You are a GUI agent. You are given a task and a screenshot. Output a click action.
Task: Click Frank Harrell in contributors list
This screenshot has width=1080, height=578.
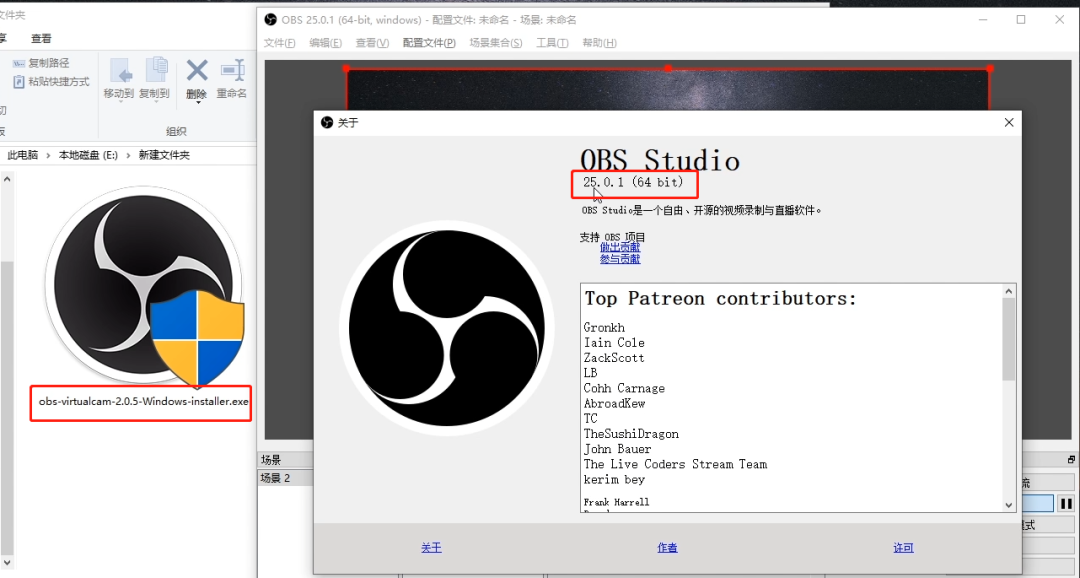tap(616, 502)
